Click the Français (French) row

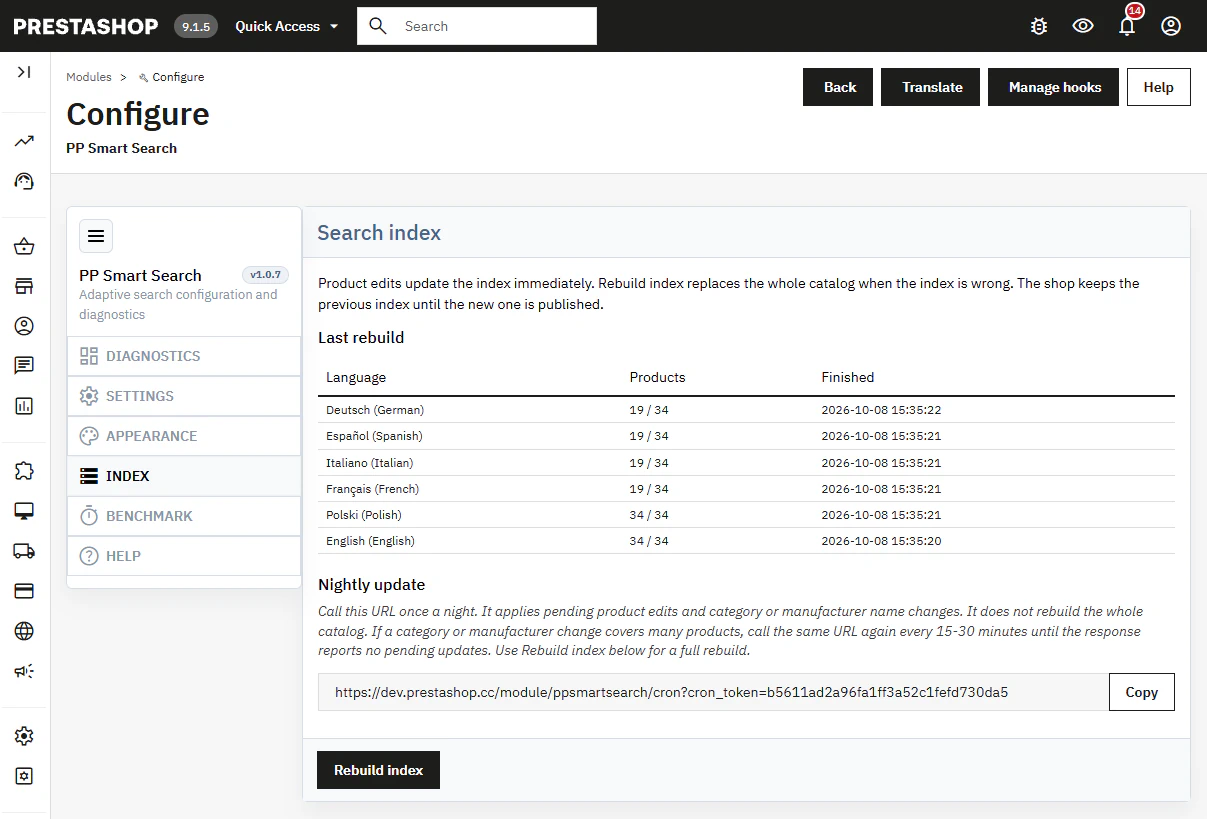(x=746, y=489)
